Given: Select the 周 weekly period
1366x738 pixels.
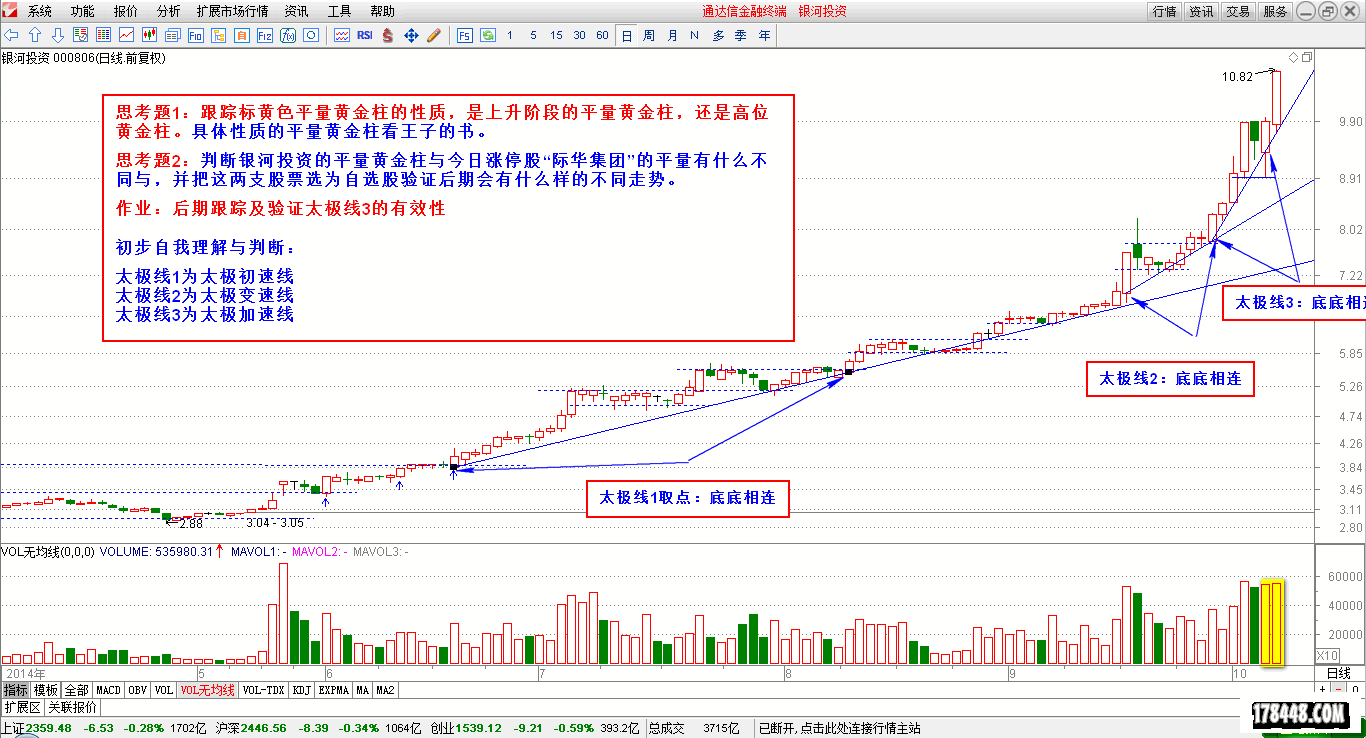Looking at the screenshot, I should pyautogui.click(x=649, y=35).
